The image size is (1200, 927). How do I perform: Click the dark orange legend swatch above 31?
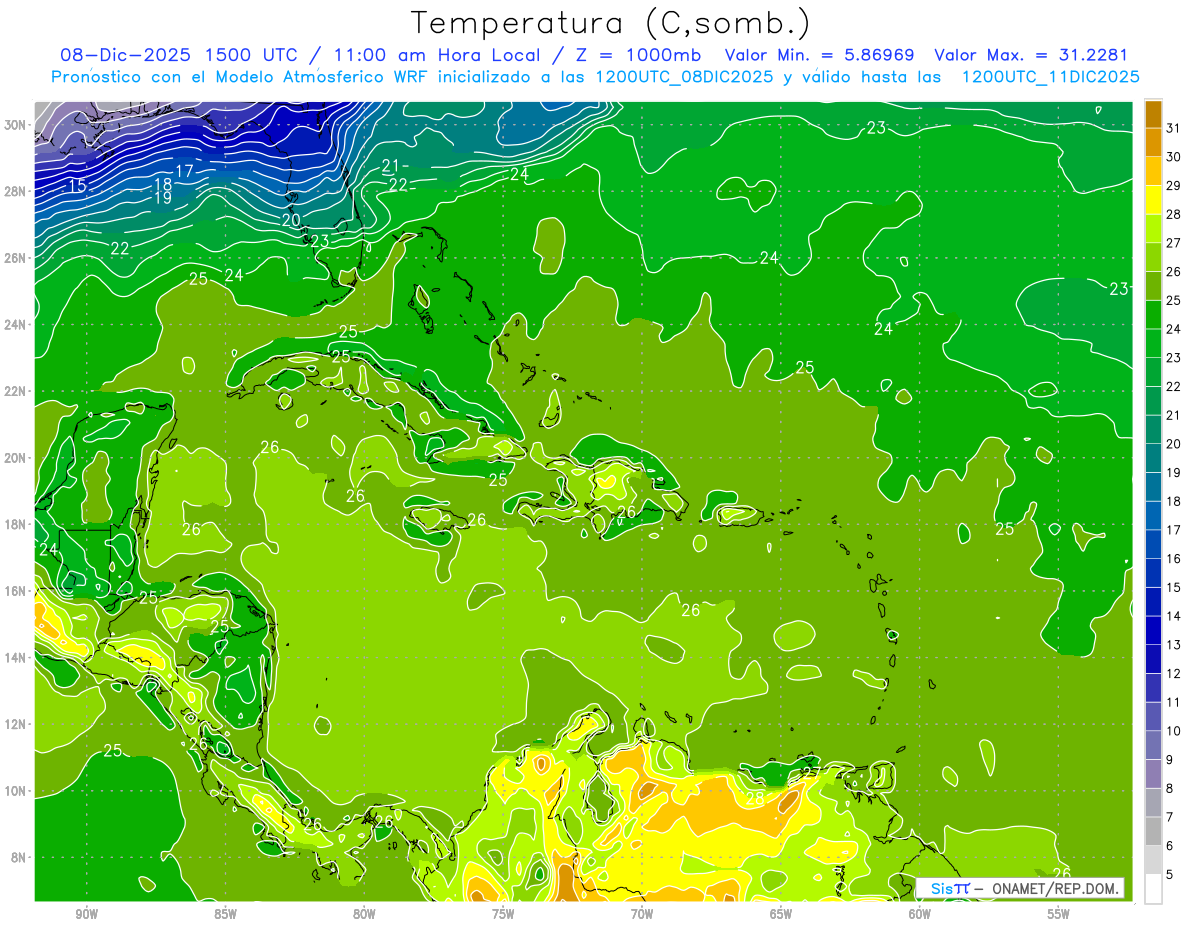1153,114
